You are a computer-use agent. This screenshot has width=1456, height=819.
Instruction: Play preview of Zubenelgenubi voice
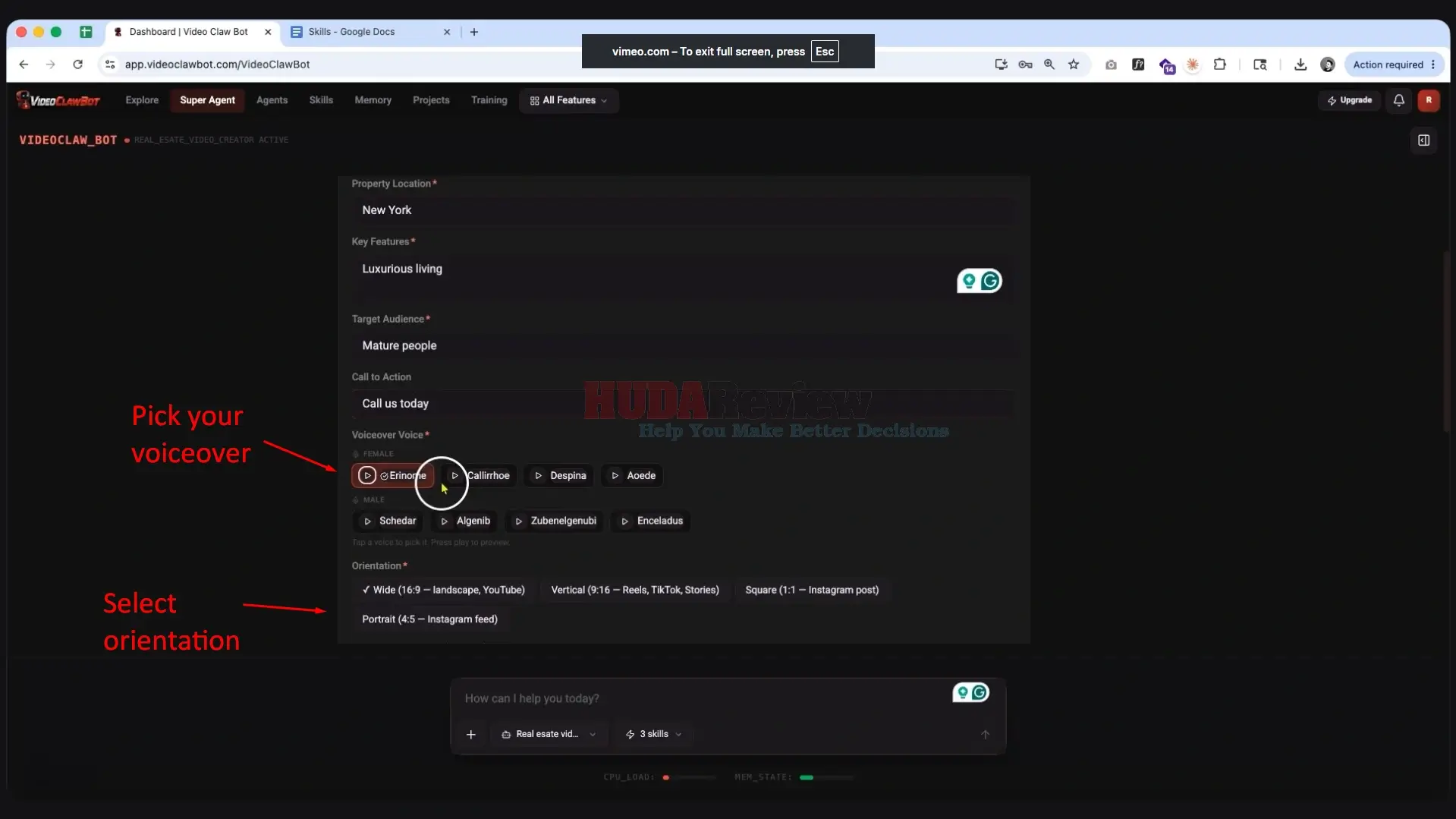pyautogui.click(x=519, y=521)
